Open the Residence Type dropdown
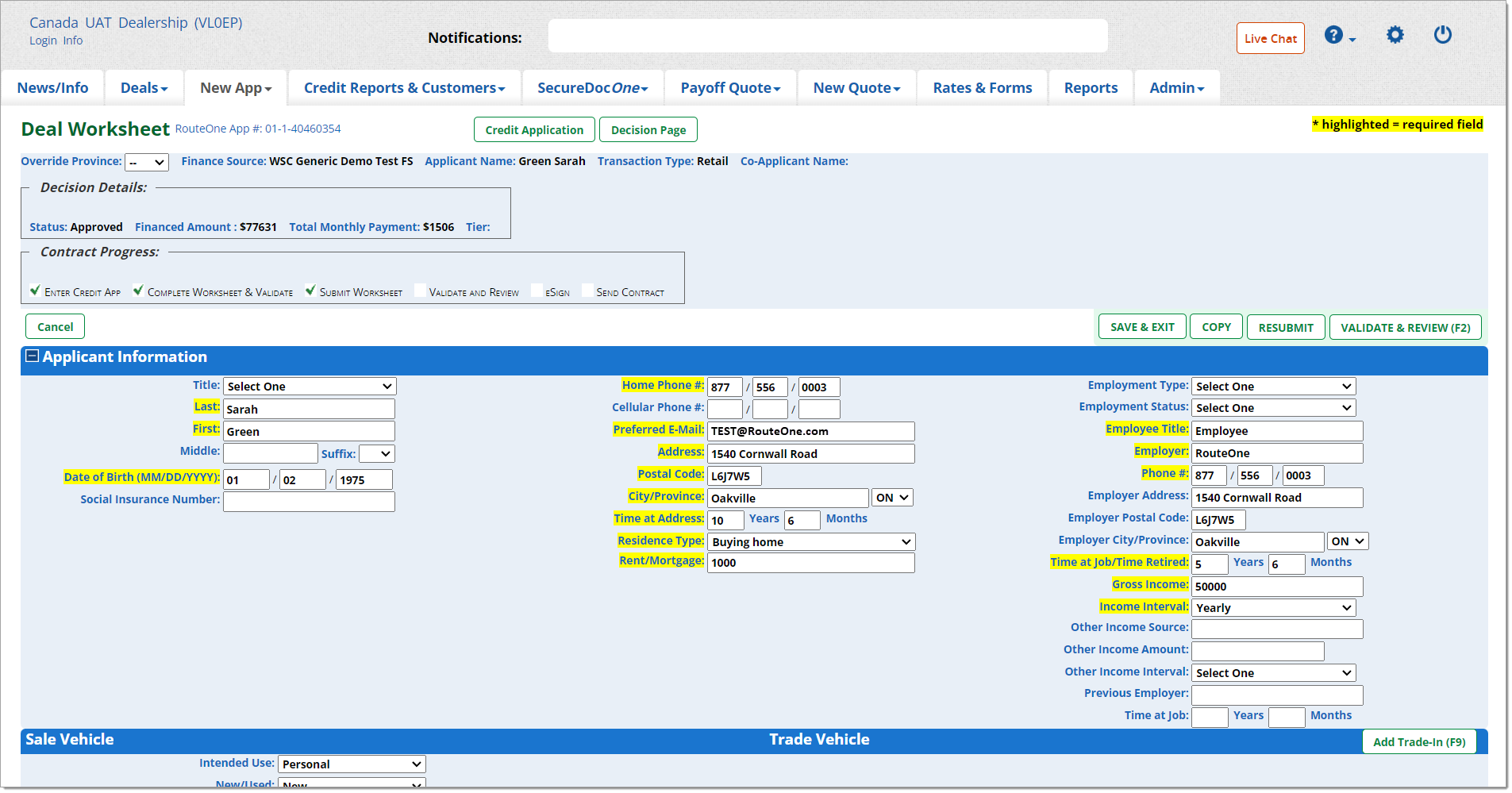 [811, 542]
